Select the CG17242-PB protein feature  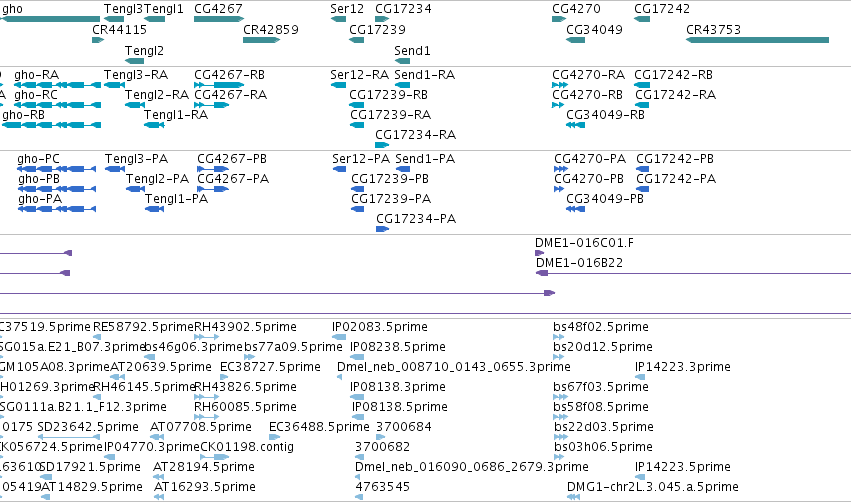point(643,169)
